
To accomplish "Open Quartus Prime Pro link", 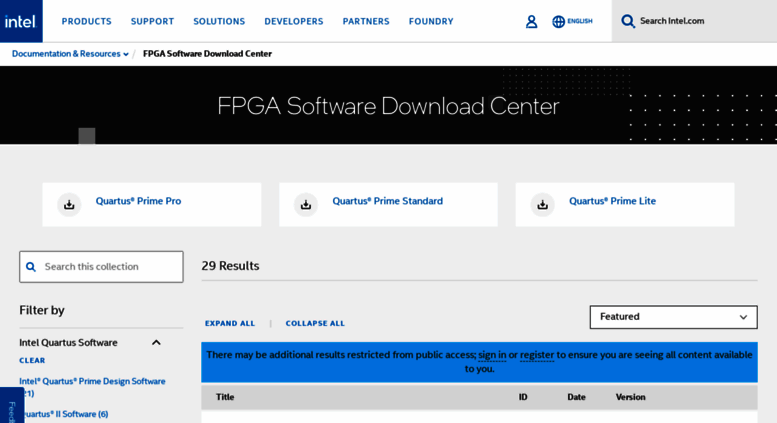I will point(138,201).
